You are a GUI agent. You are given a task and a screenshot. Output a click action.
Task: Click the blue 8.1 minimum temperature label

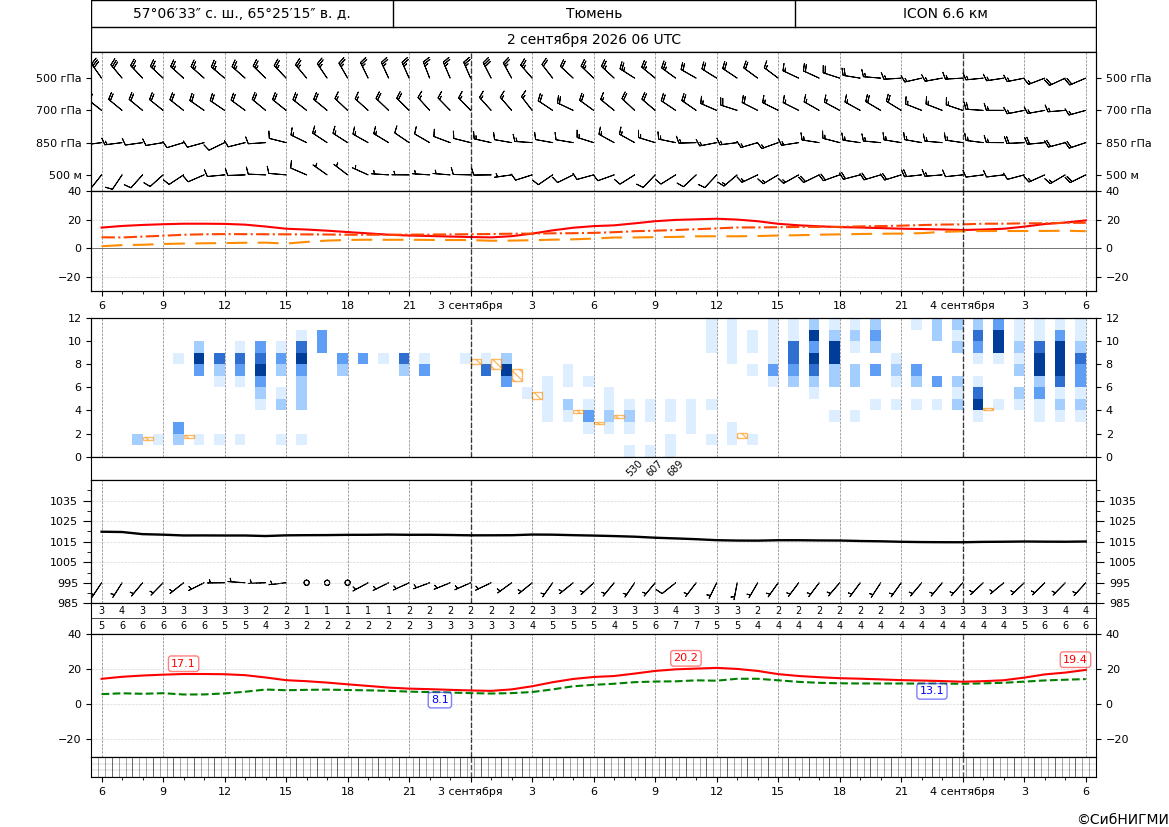click(440, 699)
